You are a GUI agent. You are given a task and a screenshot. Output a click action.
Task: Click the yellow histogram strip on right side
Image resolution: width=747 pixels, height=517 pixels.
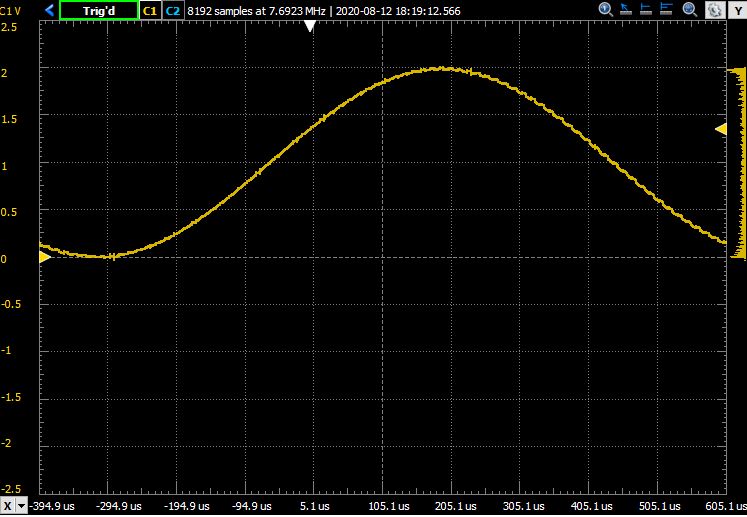737,163
